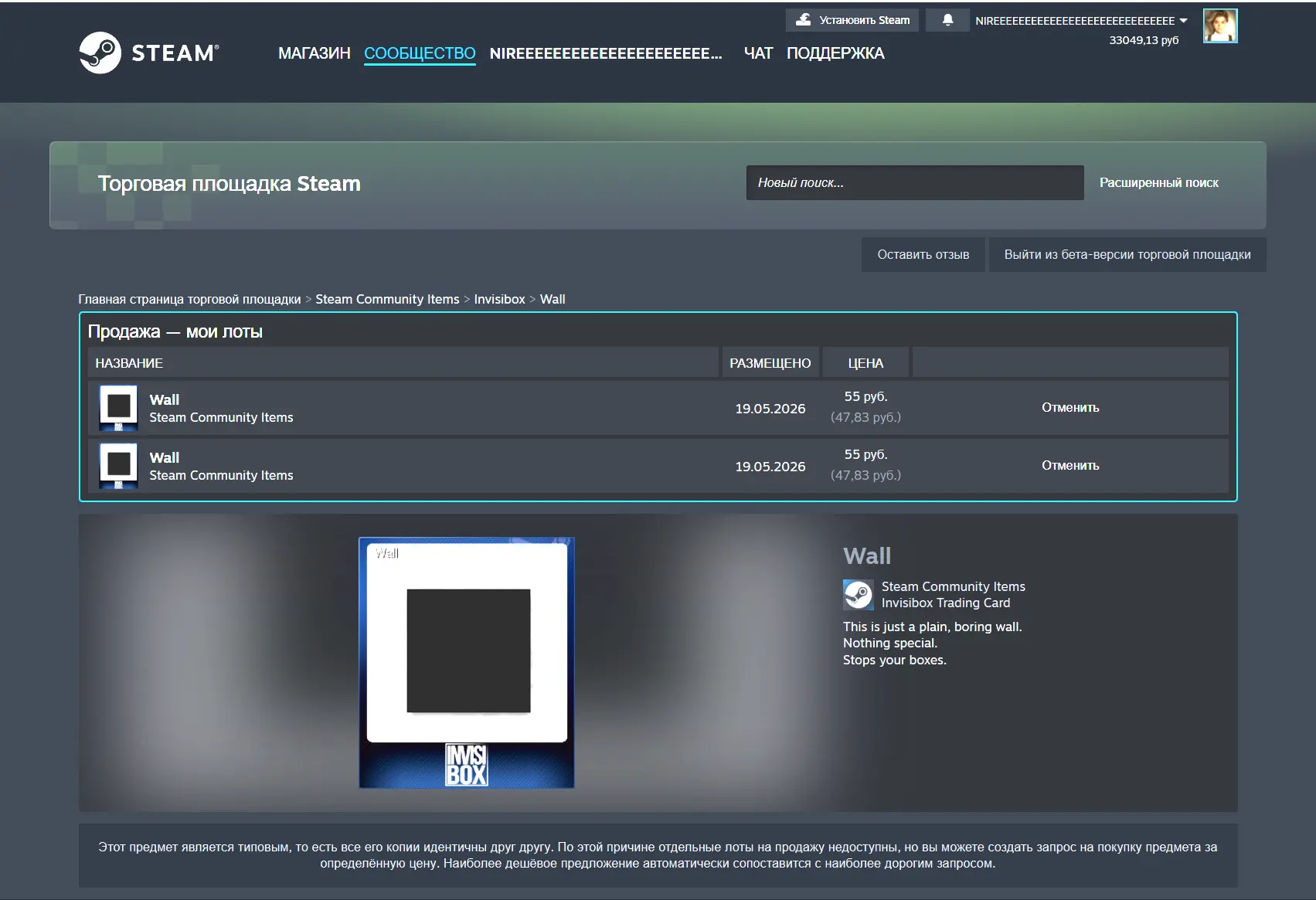Click the 'Stops your boxes.' description line
This screenshot has width=1316, height=900.
(x=895, y=660)
